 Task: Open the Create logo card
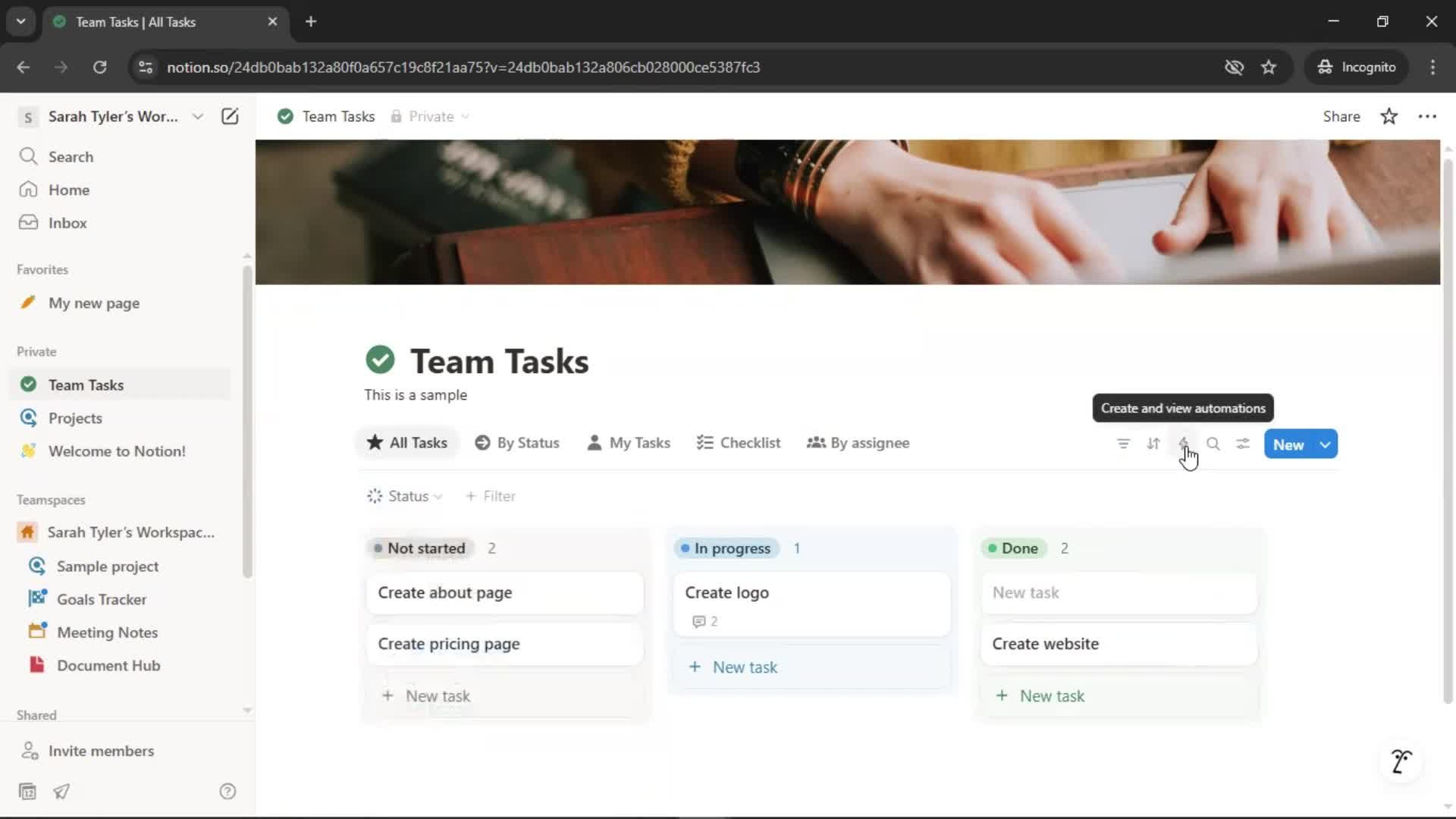(x=812, y=604)
